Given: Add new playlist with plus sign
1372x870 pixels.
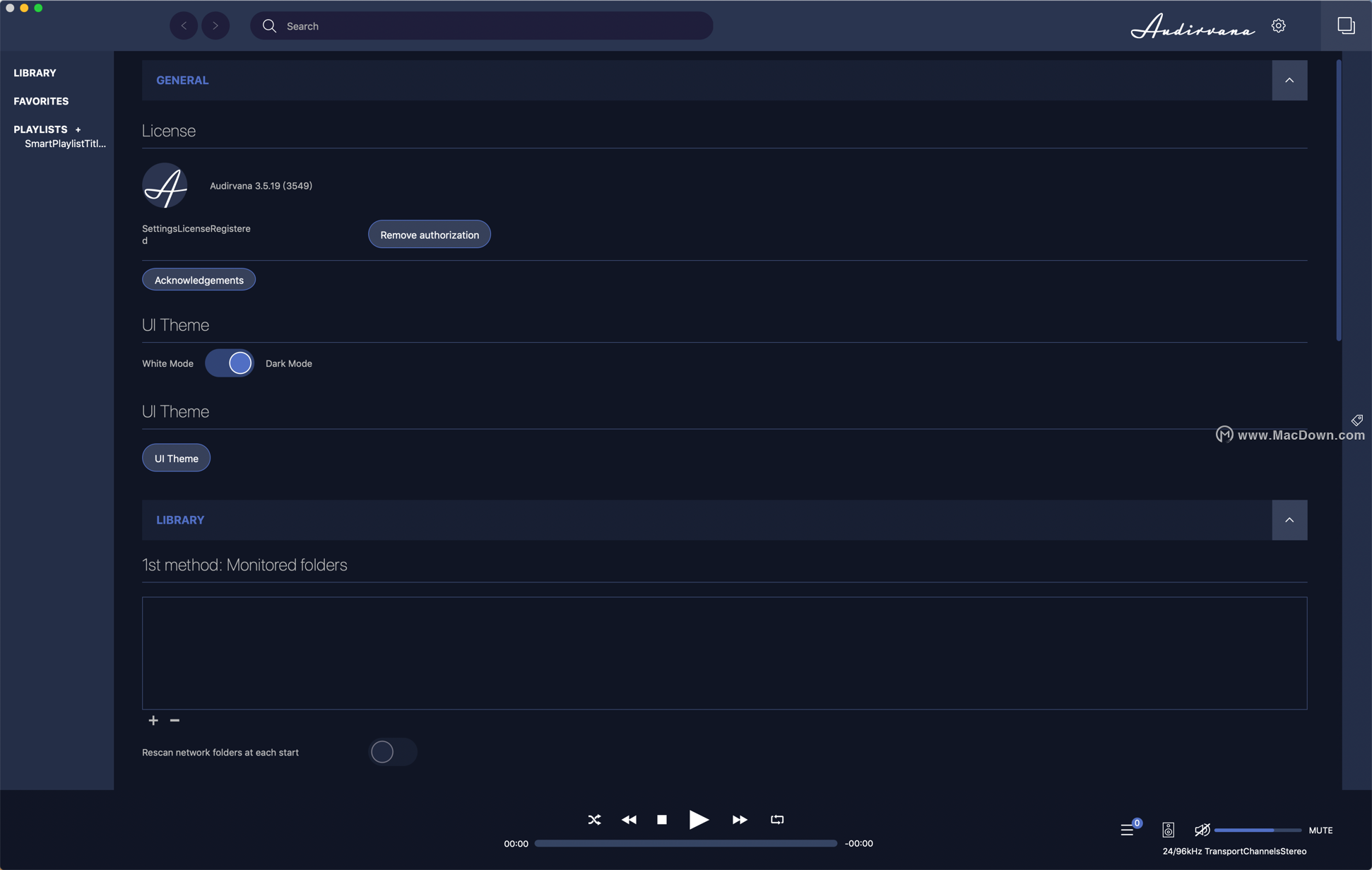Looking at the screenshot, I should 78,130.
